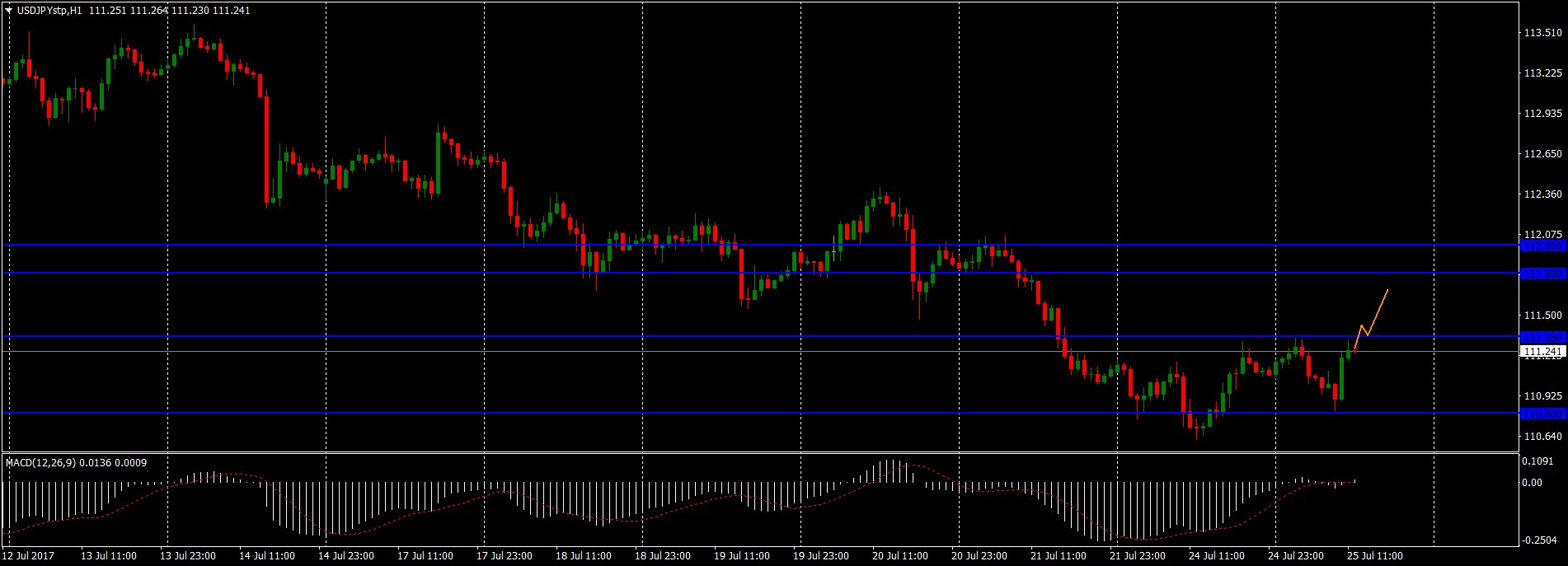Select the 112.000 horizontal line price tag
Viewport: 1568px width, 566px height.
(1542, 246)
